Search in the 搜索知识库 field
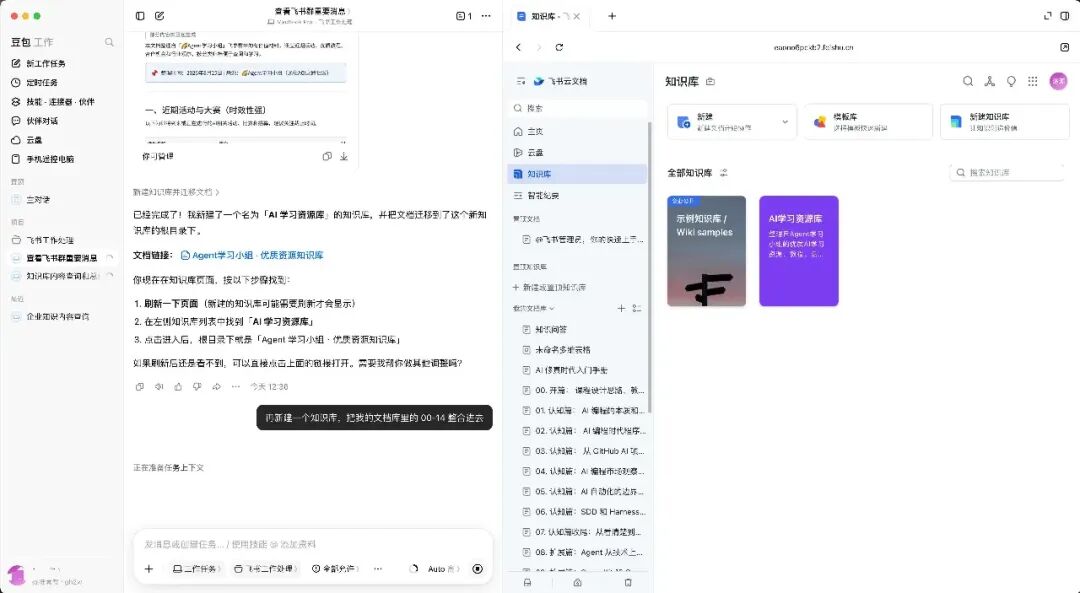Screen dimensions: 1080x593 tap(1006, 173)
